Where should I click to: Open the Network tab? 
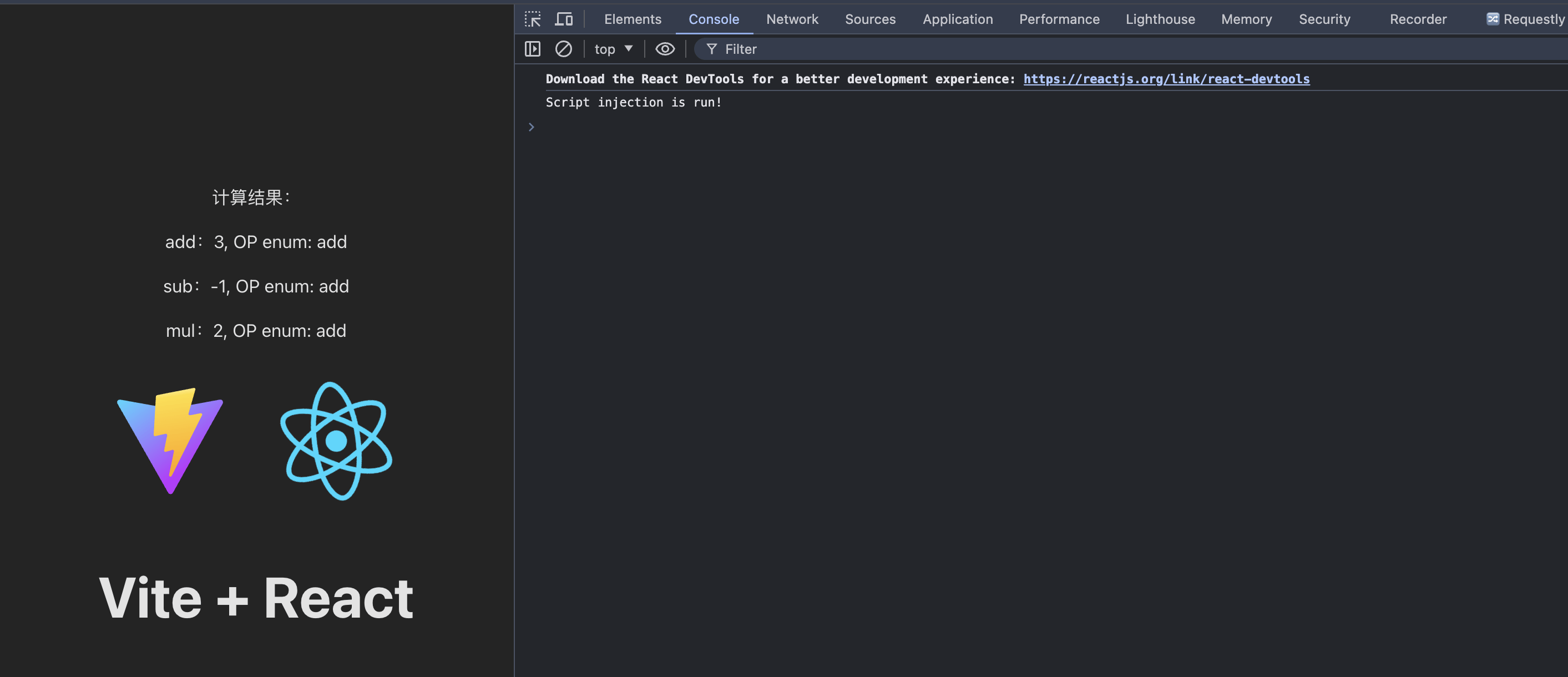[x=792, y=19]
